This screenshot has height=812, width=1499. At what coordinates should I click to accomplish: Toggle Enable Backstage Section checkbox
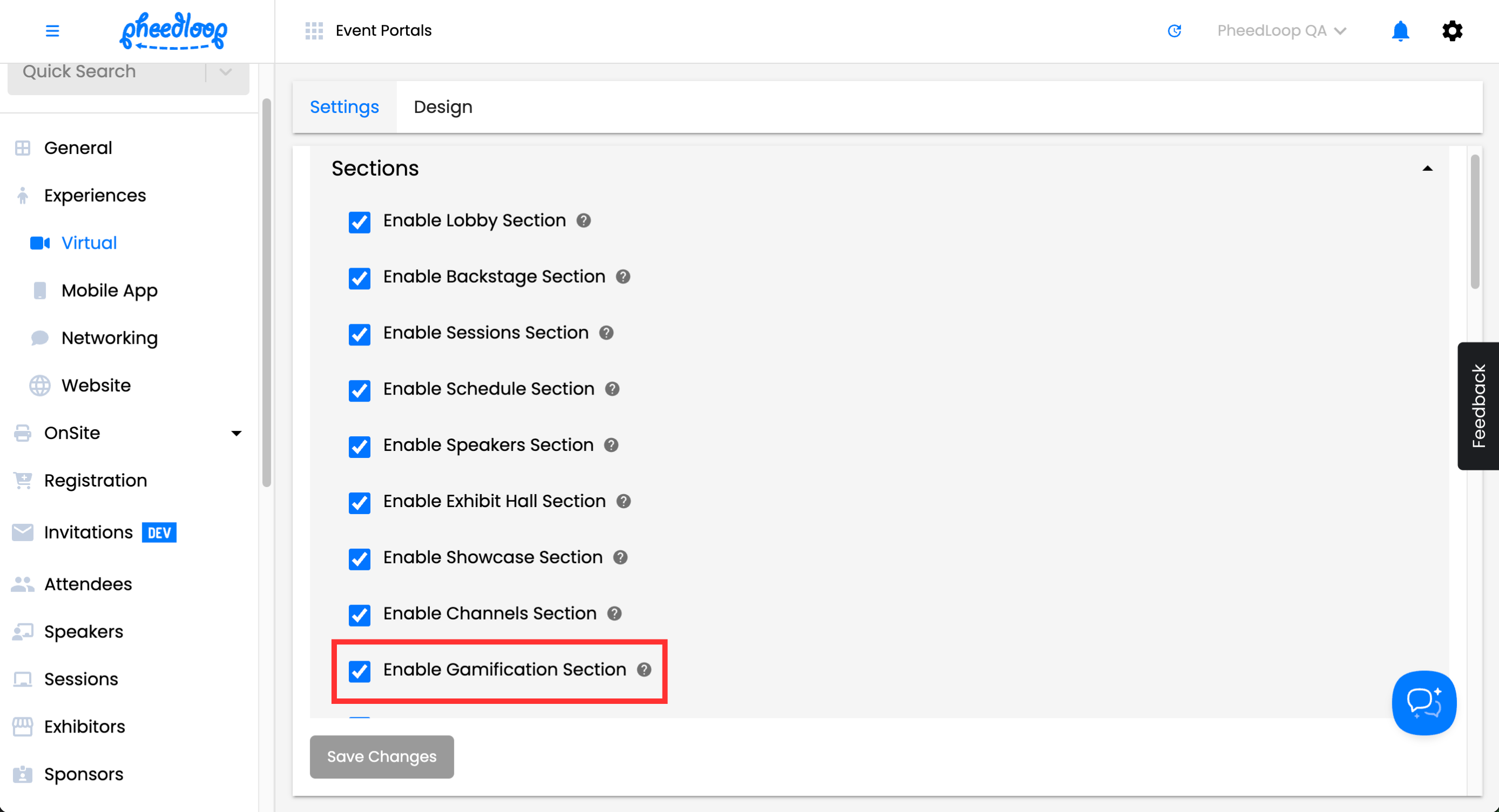360,278
